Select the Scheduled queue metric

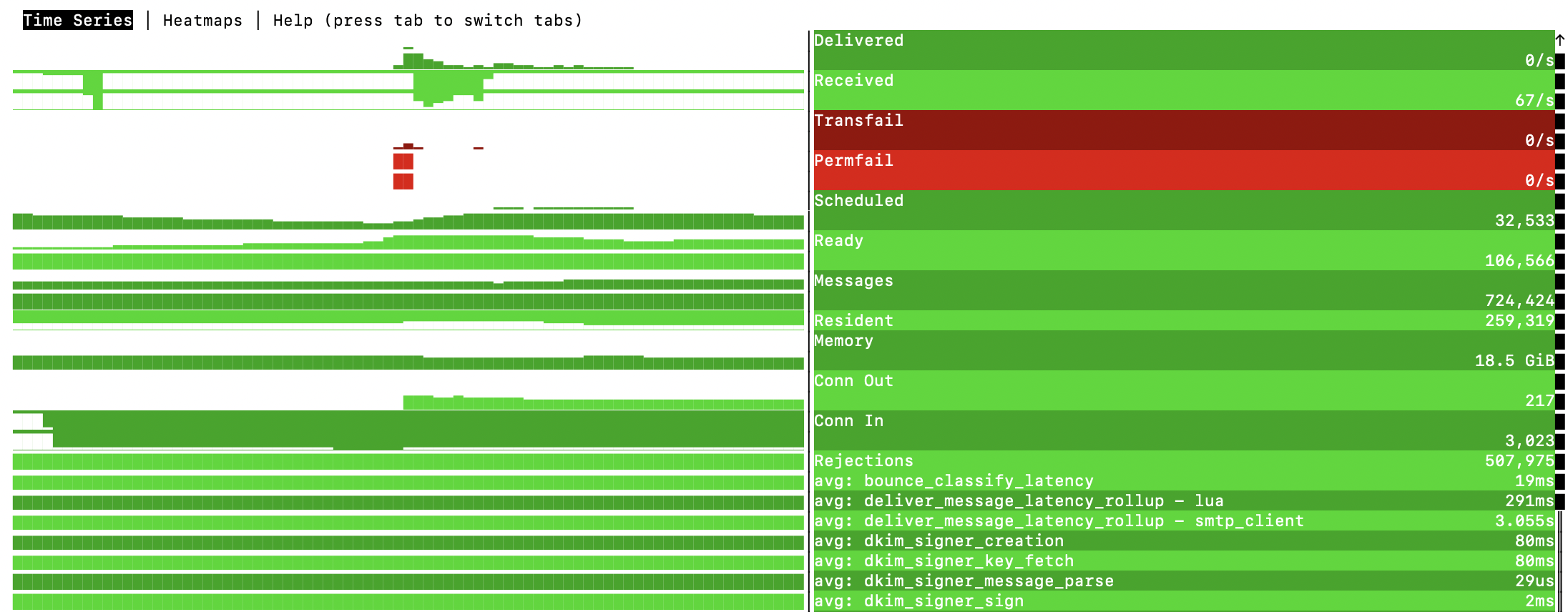coord(1180,210)
